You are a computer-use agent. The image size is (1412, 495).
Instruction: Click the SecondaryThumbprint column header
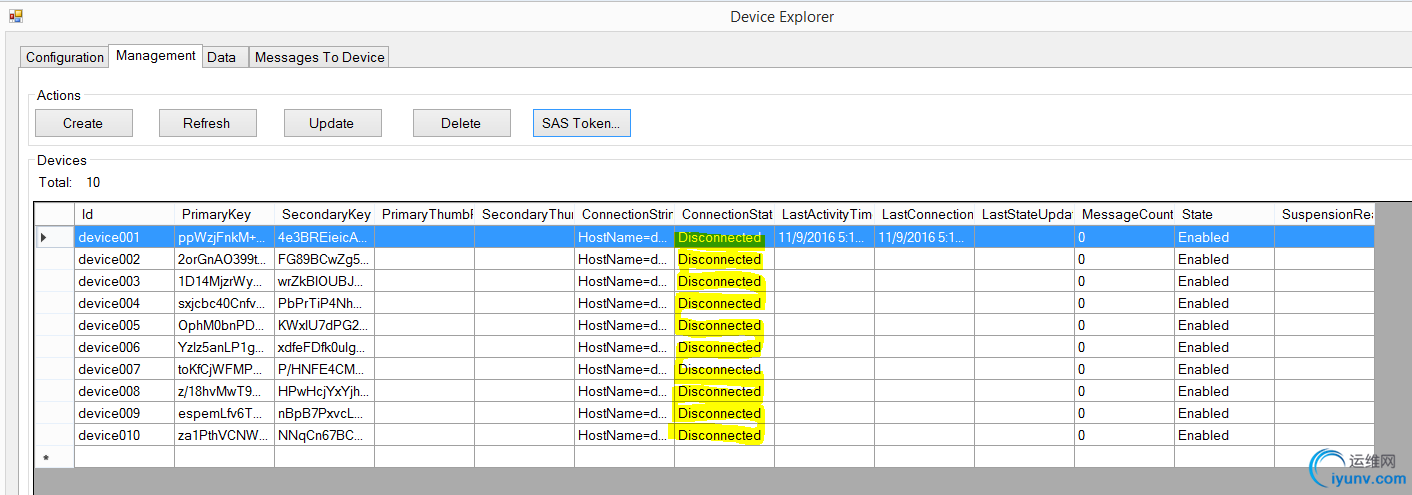point(524,214)
